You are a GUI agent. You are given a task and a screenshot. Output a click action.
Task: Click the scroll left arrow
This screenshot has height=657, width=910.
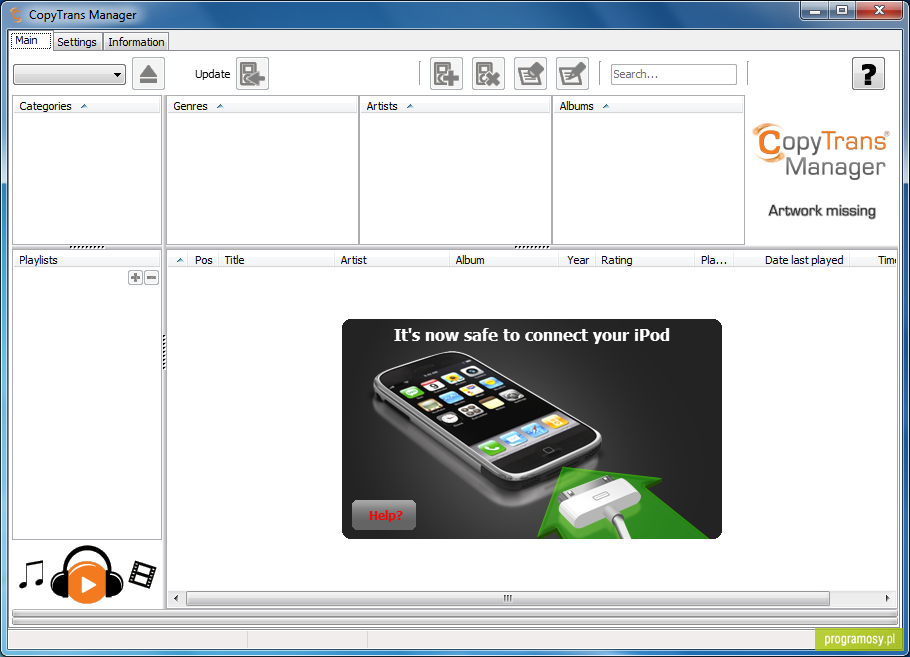176,598
